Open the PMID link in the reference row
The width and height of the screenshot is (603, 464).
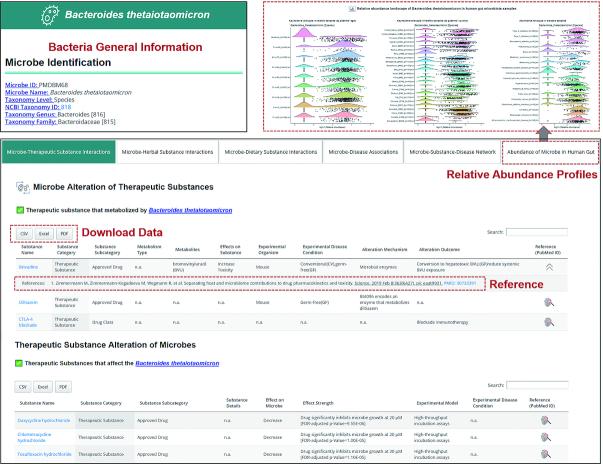[x=460, y=283]
